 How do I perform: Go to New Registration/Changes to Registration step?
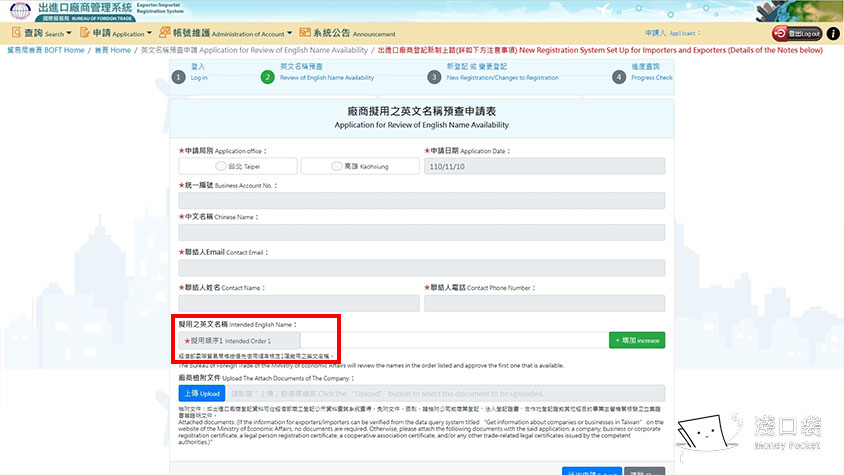[502, 72]
